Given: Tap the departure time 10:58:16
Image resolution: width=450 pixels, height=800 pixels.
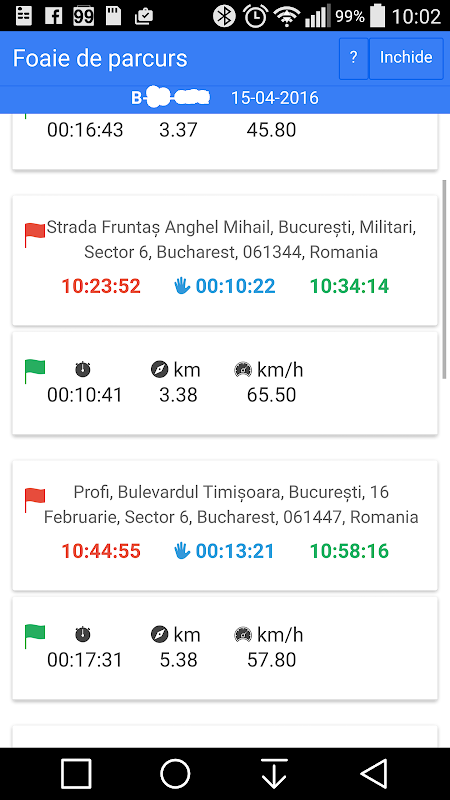Looking at the screenshot, I should tap(349, 552).
